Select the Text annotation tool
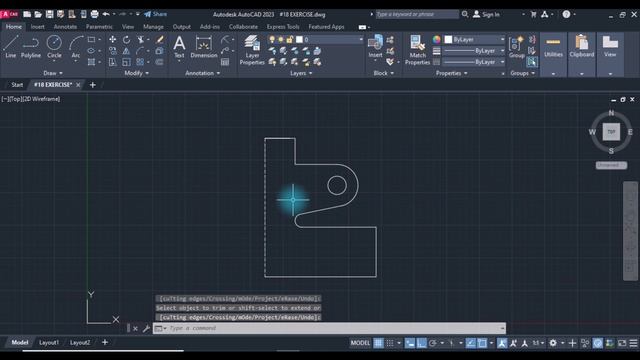Screen dimensions: 640x360 (179, 47)
